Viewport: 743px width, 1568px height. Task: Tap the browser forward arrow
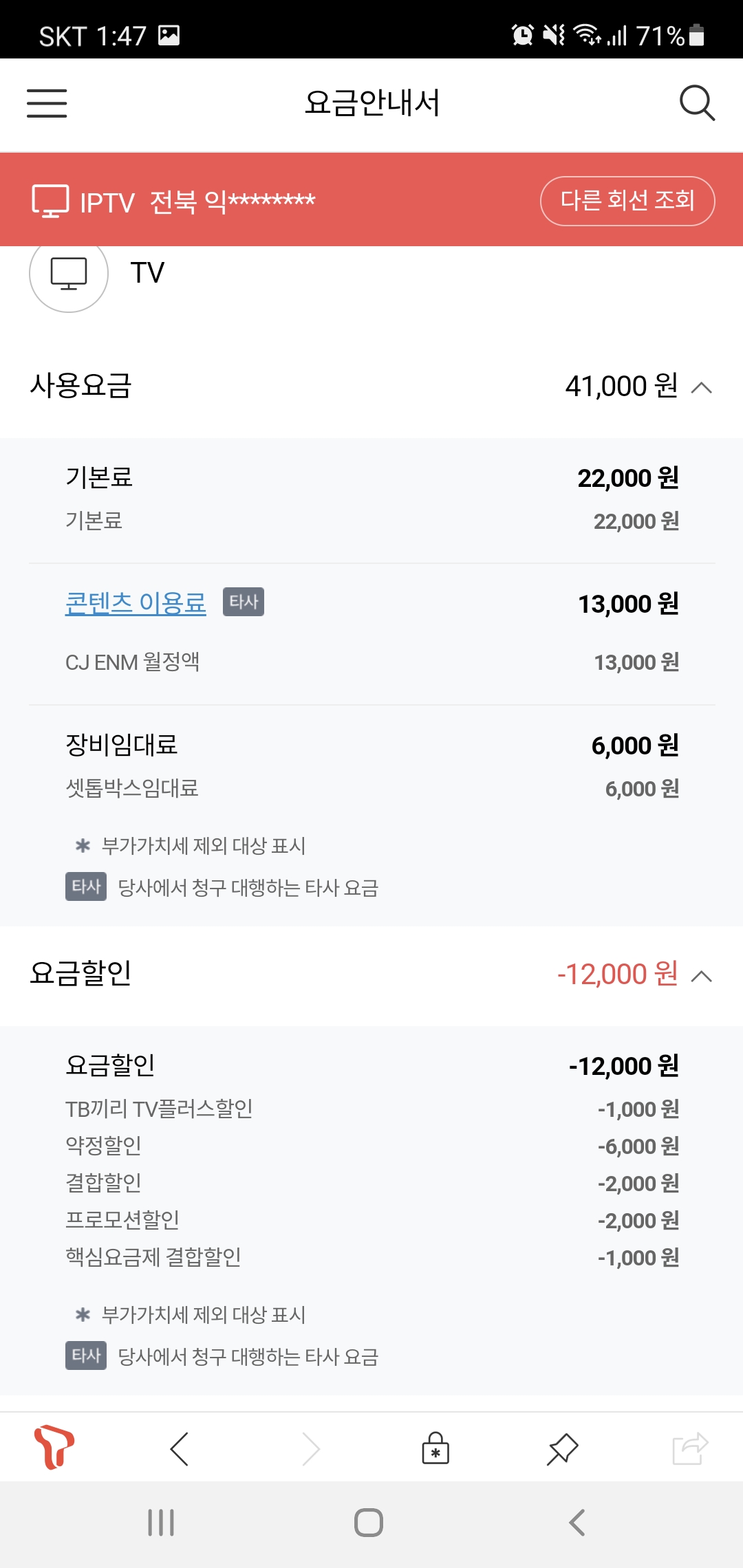click(x=311, y=1449)
